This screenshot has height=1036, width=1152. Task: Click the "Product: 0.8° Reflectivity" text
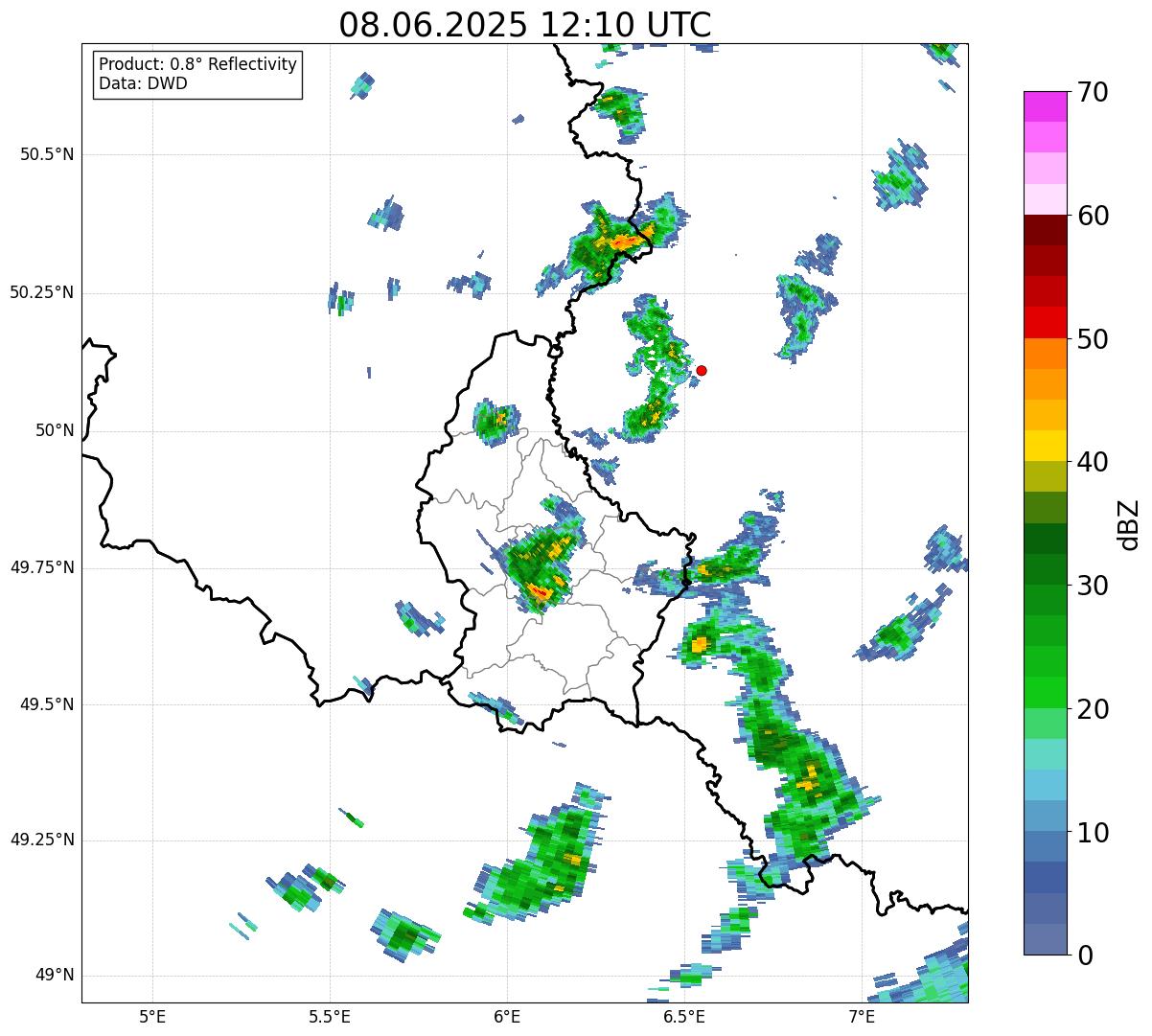coord(198,64)
